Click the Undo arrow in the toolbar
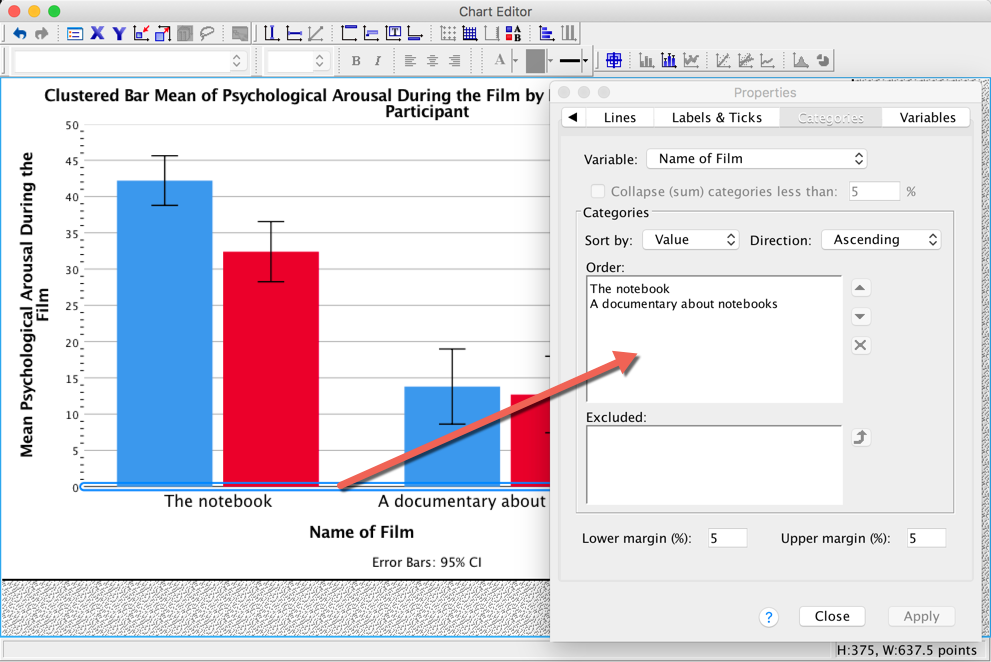The image size is (991, 662). [20, 34]
